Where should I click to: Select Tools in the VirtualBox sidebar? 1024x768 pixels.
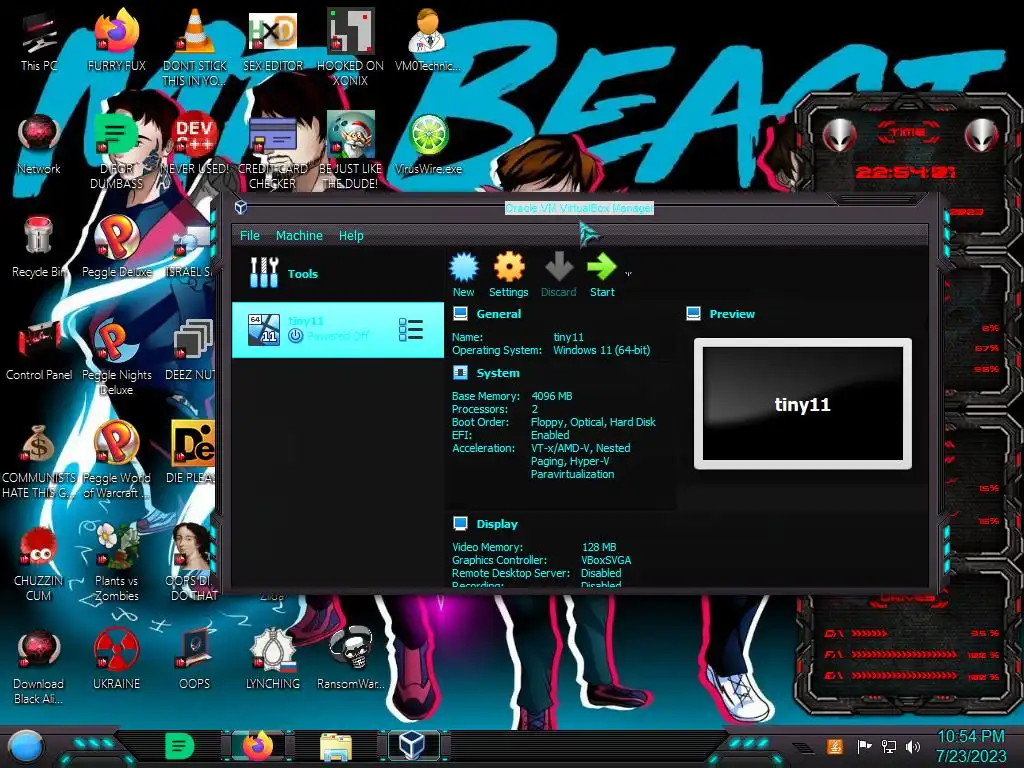pyautogui.click(x=338, y=273)
